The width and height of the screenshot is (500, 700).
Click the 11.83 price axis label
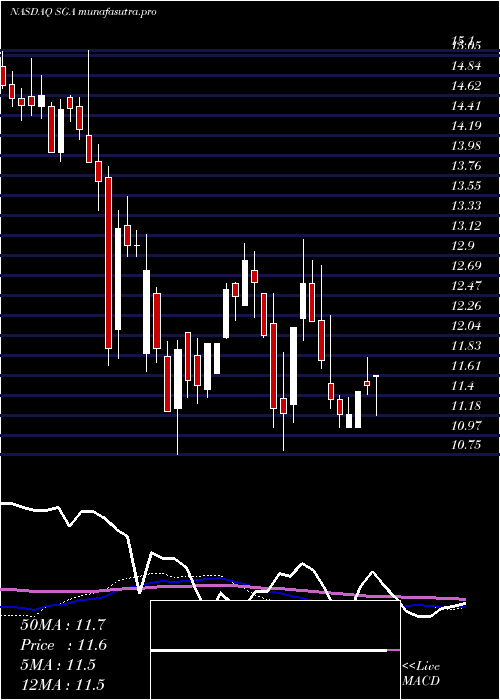coord(466,346)
